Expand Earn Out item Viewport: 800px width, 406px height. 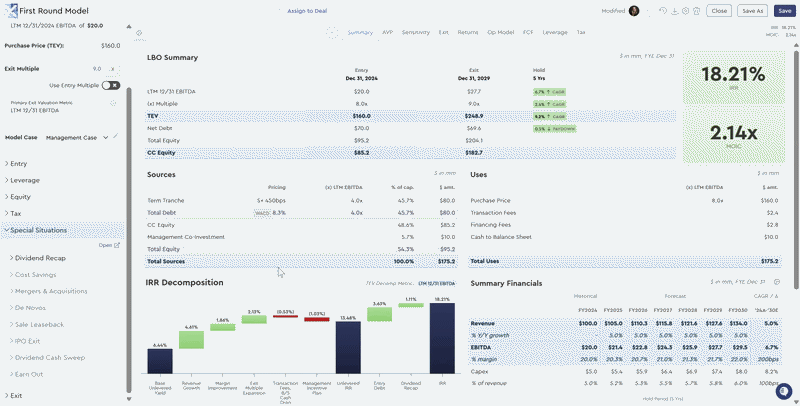click(x=27, y=374)
